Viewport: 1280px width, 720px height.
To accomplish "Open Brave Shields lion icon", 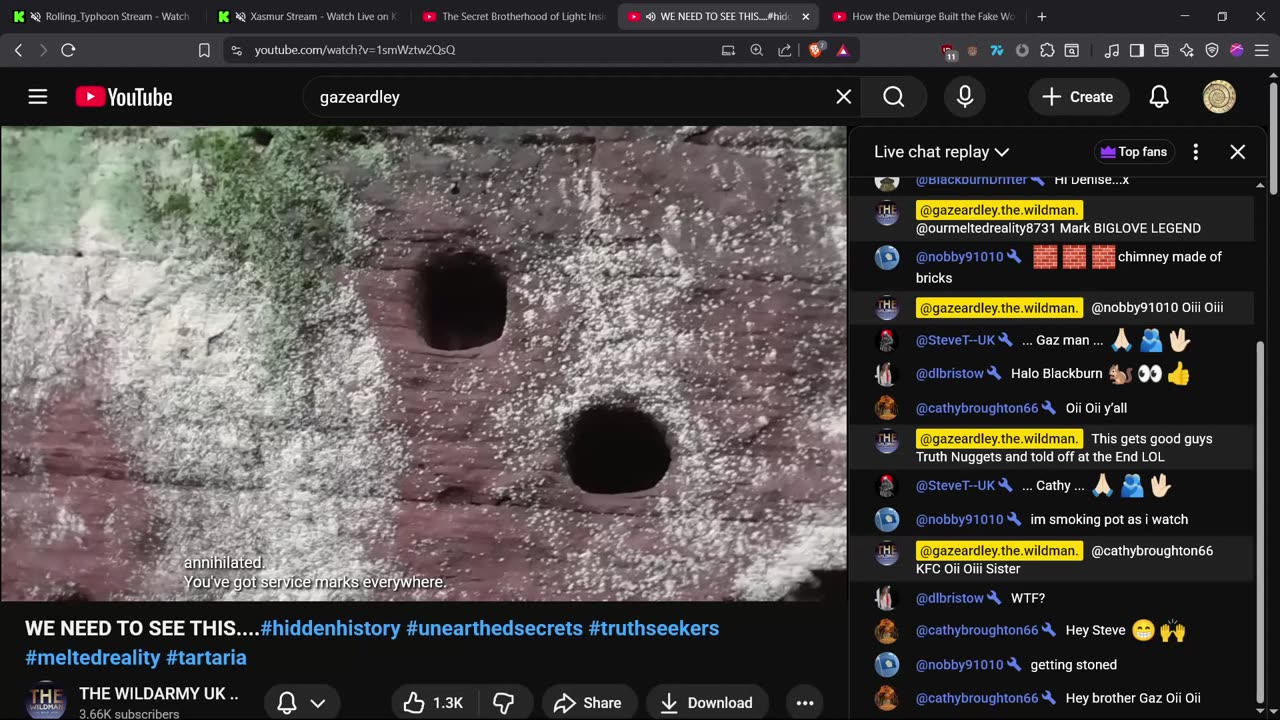I will coord(816,50).
